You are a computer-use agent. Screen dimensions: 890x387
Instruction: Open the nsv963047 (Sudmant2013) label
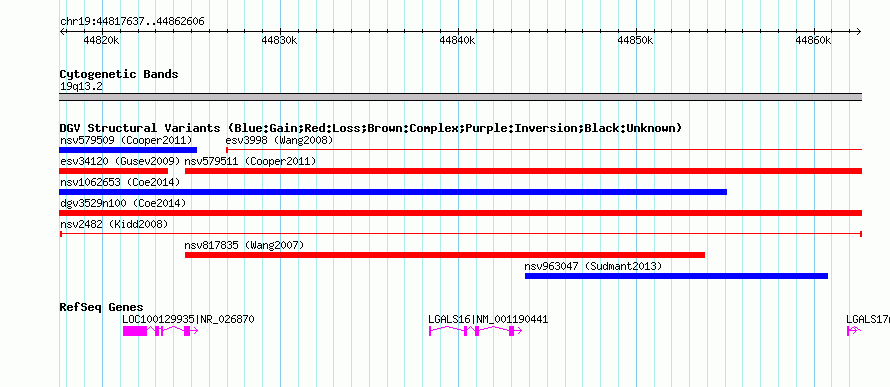click(x=593, y=266)
